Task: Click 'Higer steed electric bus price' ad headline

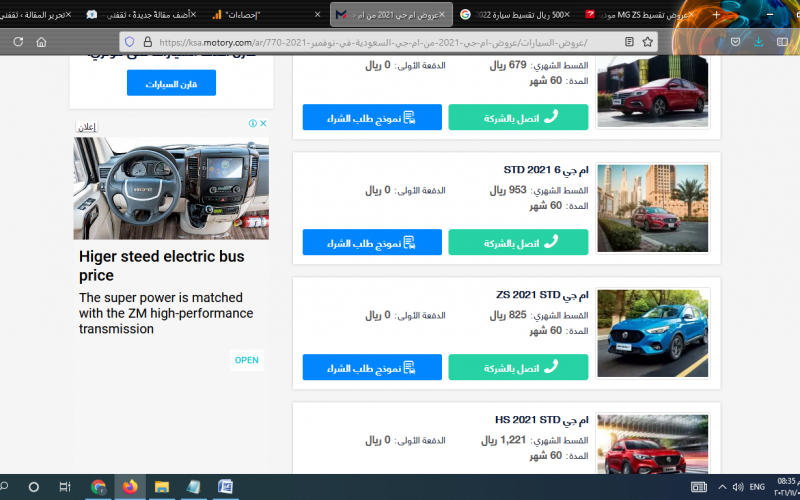Action: click(x=162, y=265)
